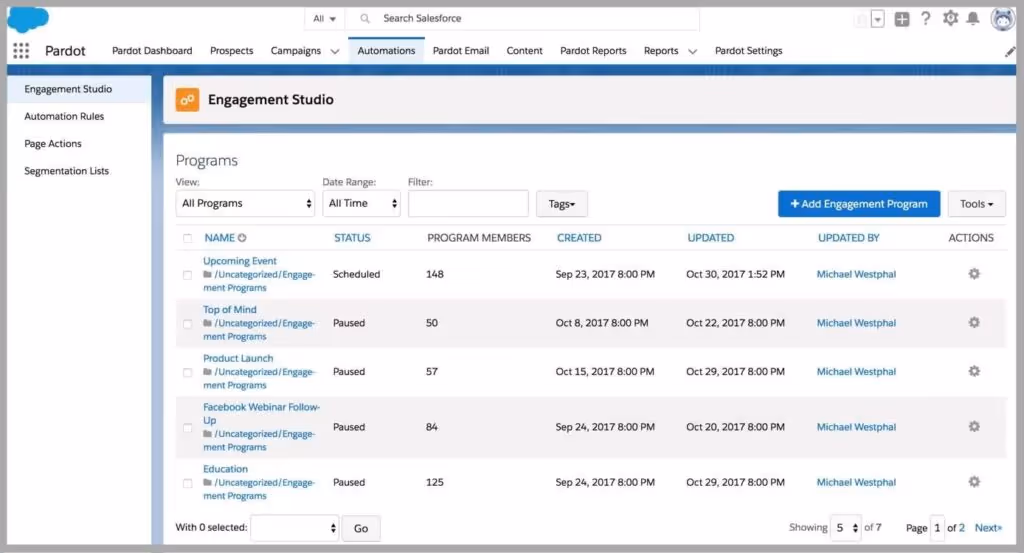This screenshot has width=1024, height=553.
Task: Click the edit navigation pencil icon
Action: (1010, 51)
